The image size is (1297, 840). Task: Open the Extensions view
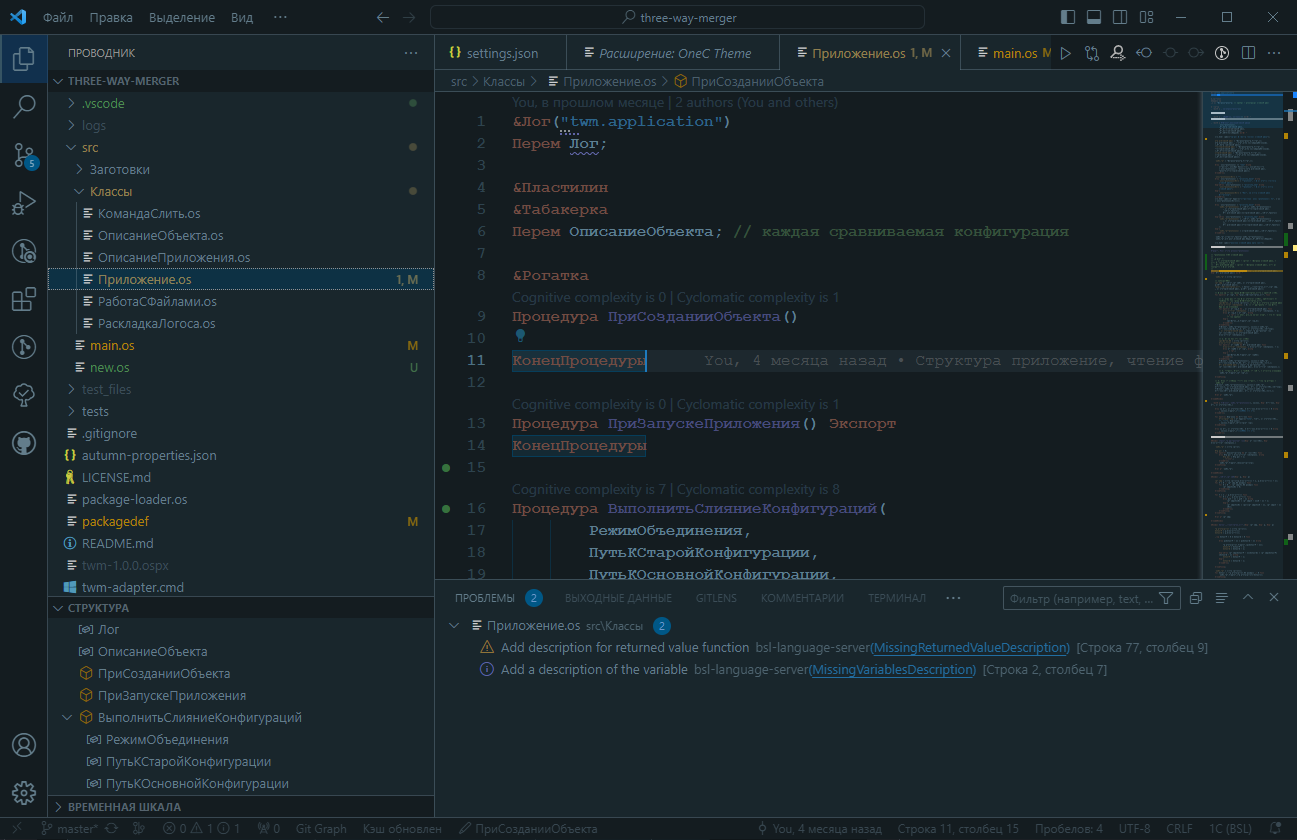[24, 299]
